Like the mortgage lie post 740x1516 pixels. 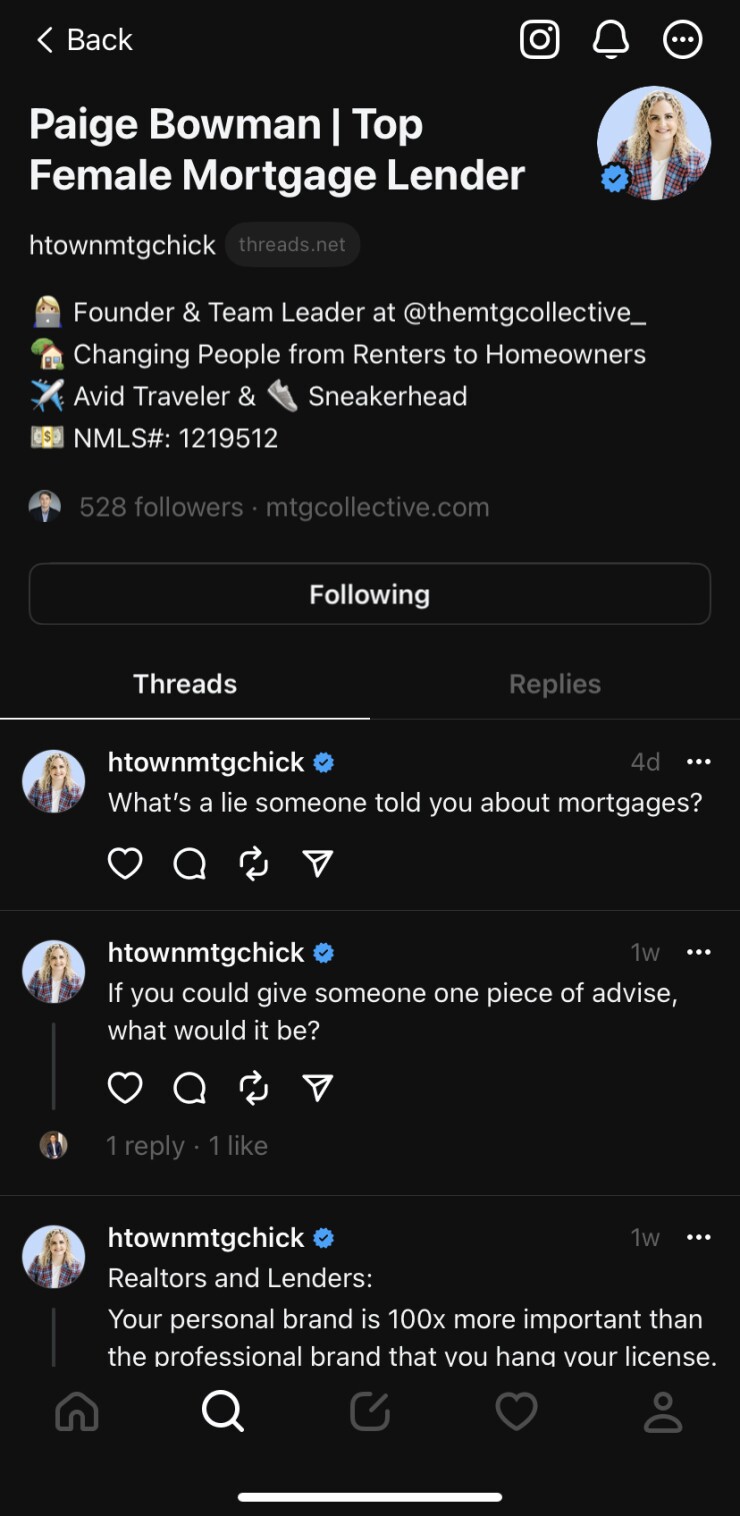point(124,863)
